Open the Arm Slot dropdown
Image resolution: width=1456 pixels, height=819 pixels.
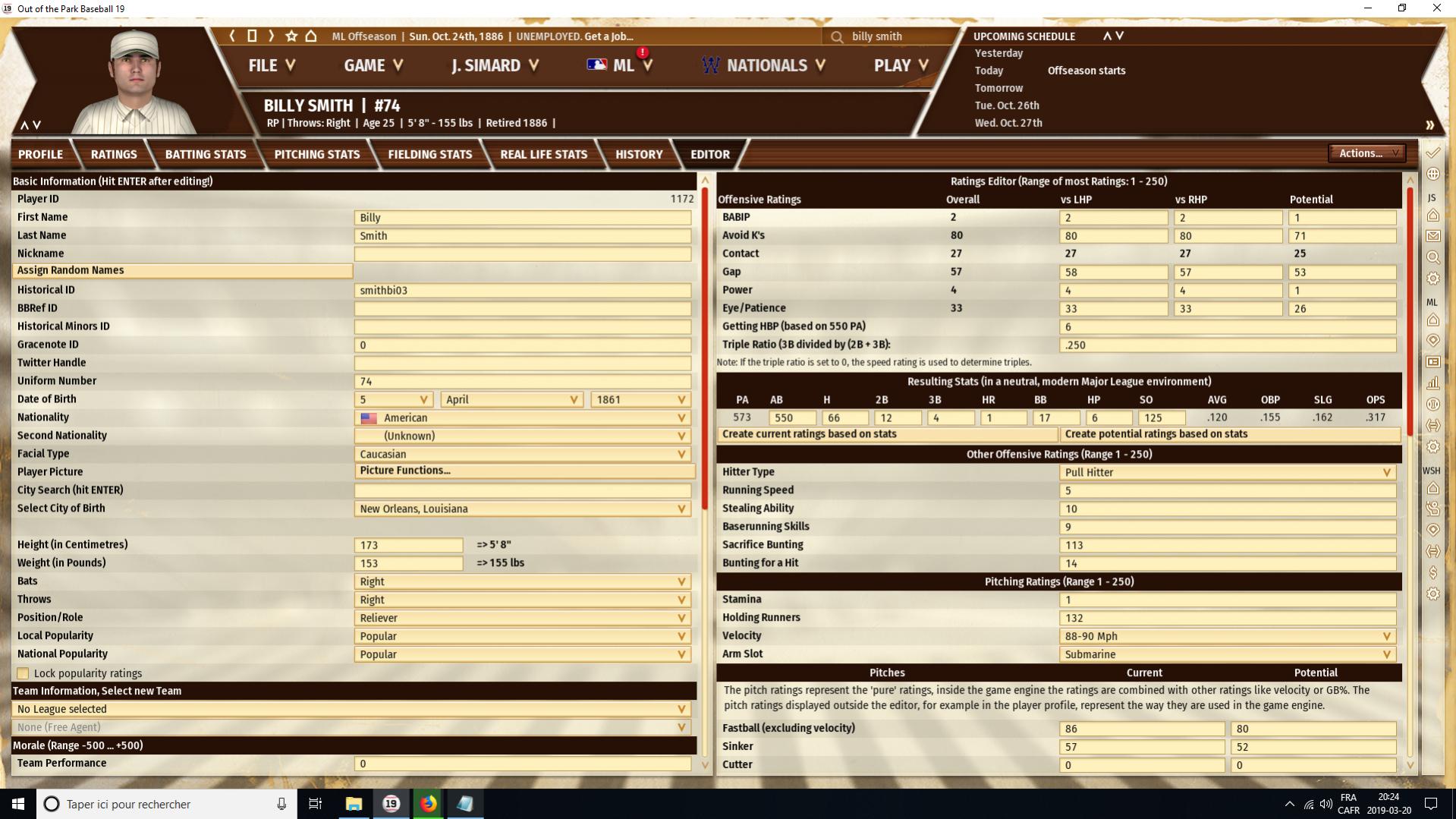(x=1228, y=654)
